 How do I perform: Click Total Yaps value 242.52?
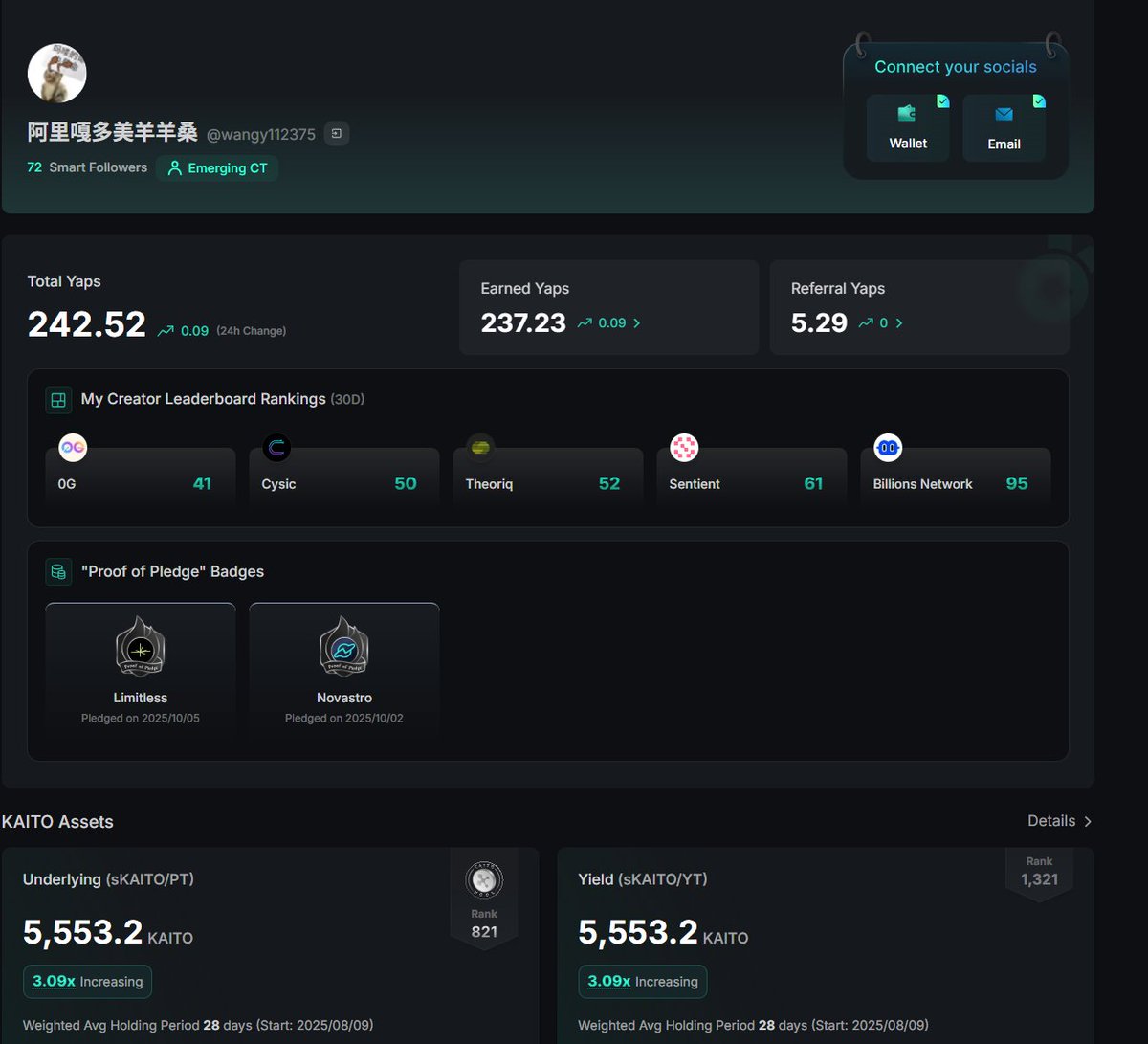(87, 325)
